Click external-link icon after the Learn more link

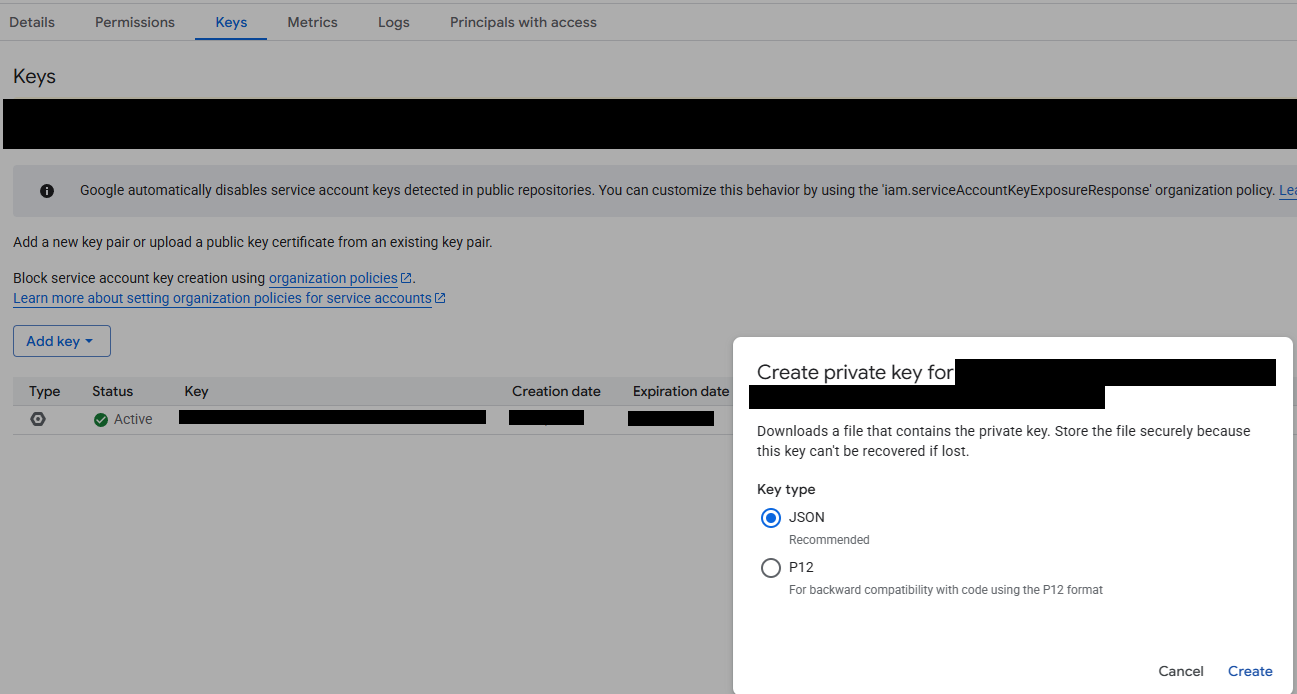(440, 298)
